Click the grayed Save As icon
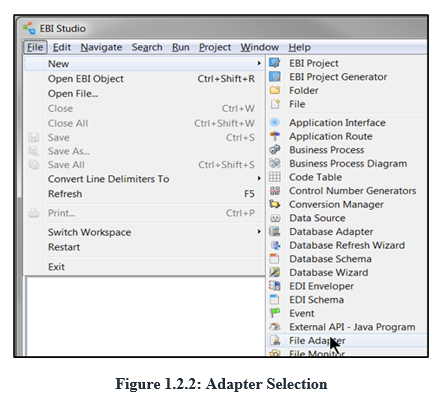 click(x=33, y=151)
